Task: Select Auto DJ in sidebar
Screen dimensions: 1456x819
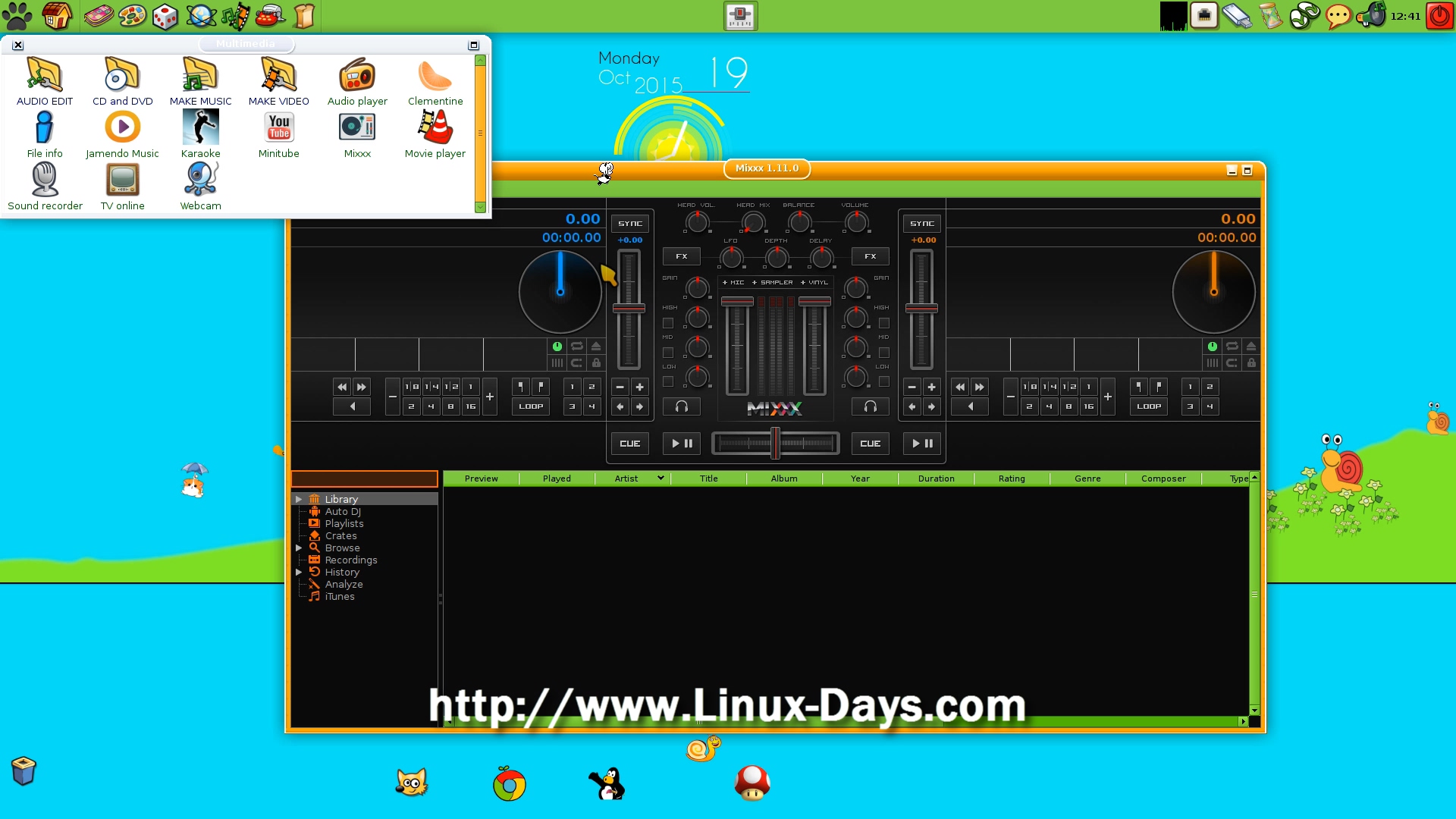Action: tap(343, 511)
